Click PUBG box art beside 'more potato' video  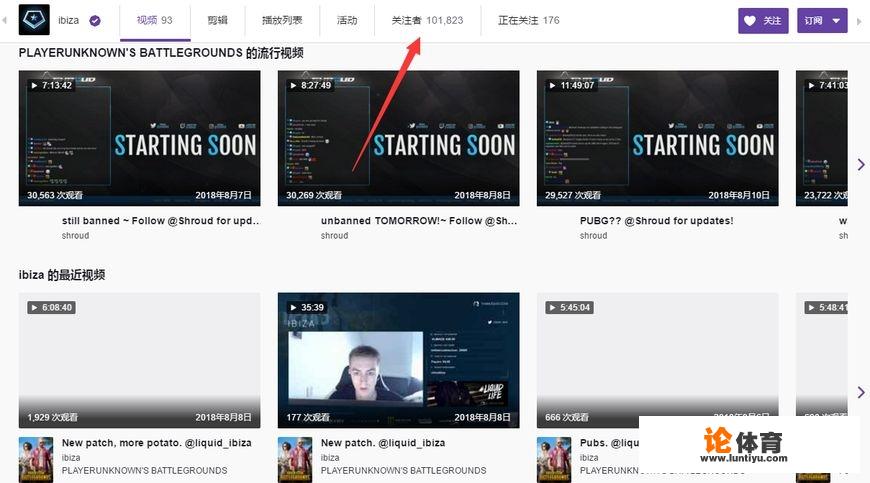tap(36, 460)
